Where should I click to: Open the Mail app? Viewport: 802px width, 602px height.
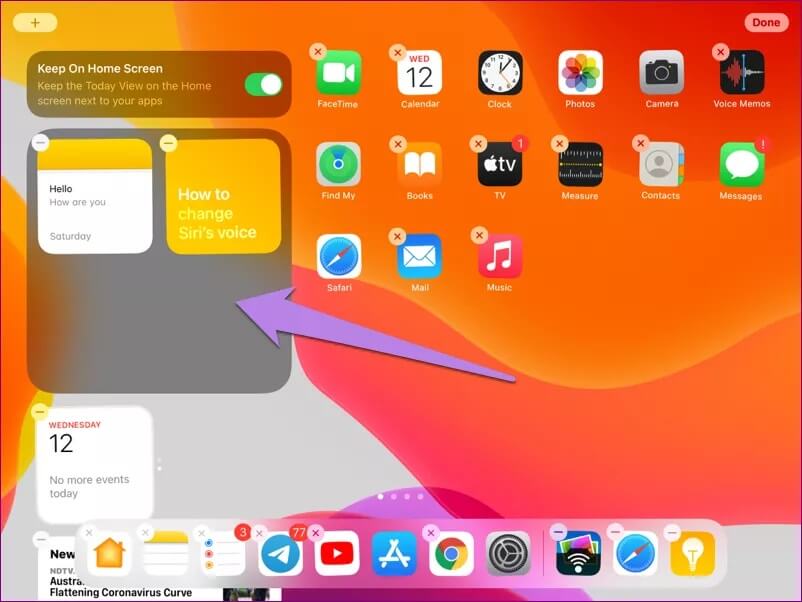pos(419,256)
